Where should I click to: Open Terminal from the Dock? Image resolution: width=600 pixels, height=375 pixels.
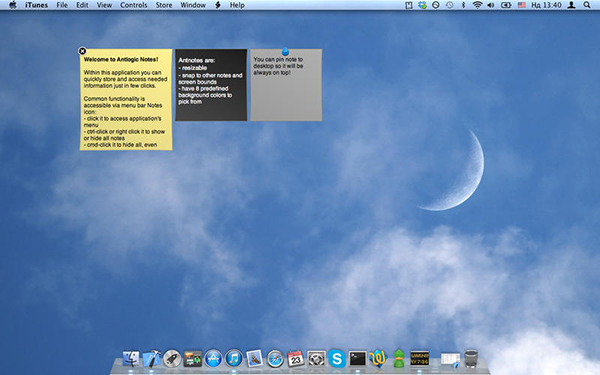pyautogui.click(x=358, y=359)
